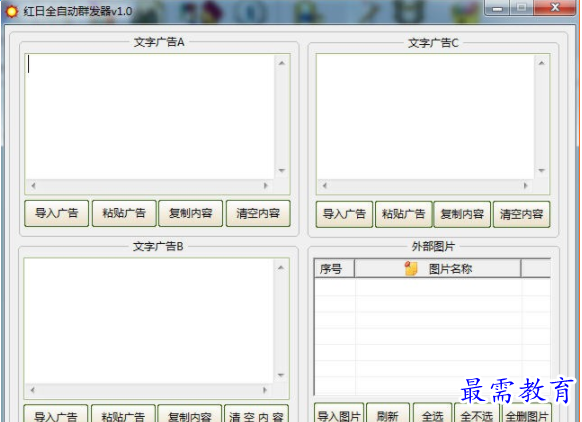This screenshot has height=422, width=582.
Task: Click the note icon in 图片名称 header
Action: pos(411,268)
